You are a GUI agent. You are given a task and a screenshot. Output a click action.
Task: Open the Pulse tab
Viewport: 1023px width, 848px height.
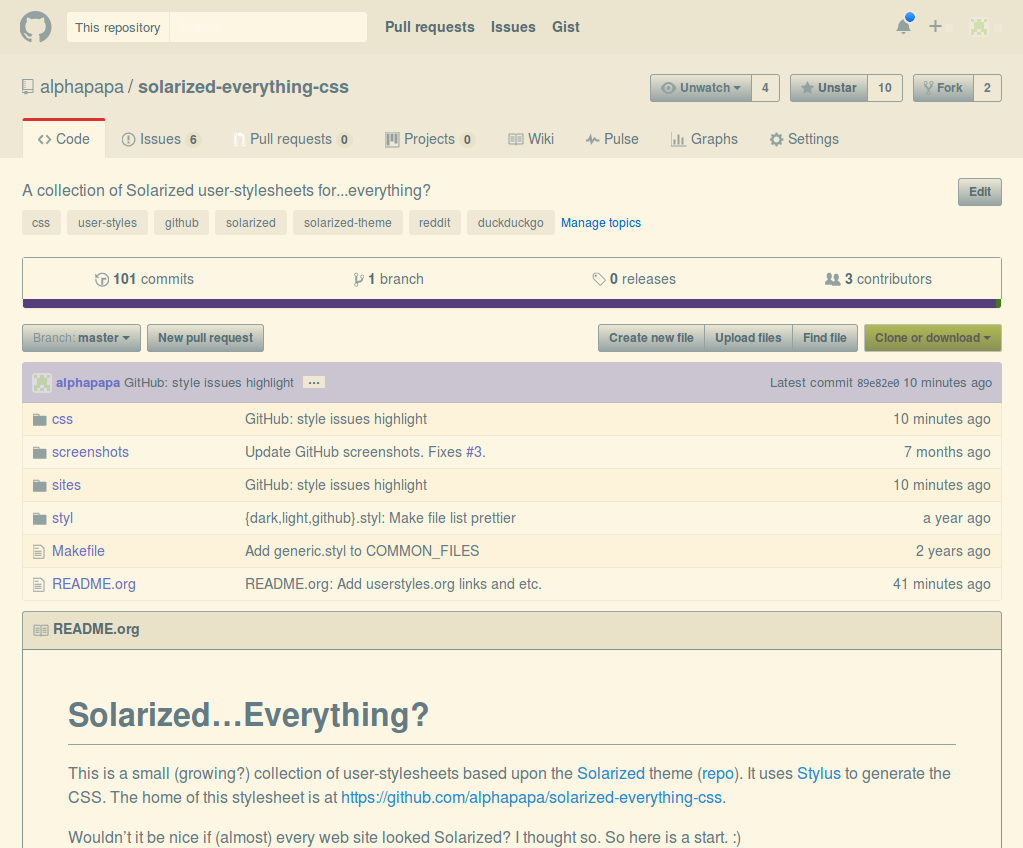click(612, 139)
